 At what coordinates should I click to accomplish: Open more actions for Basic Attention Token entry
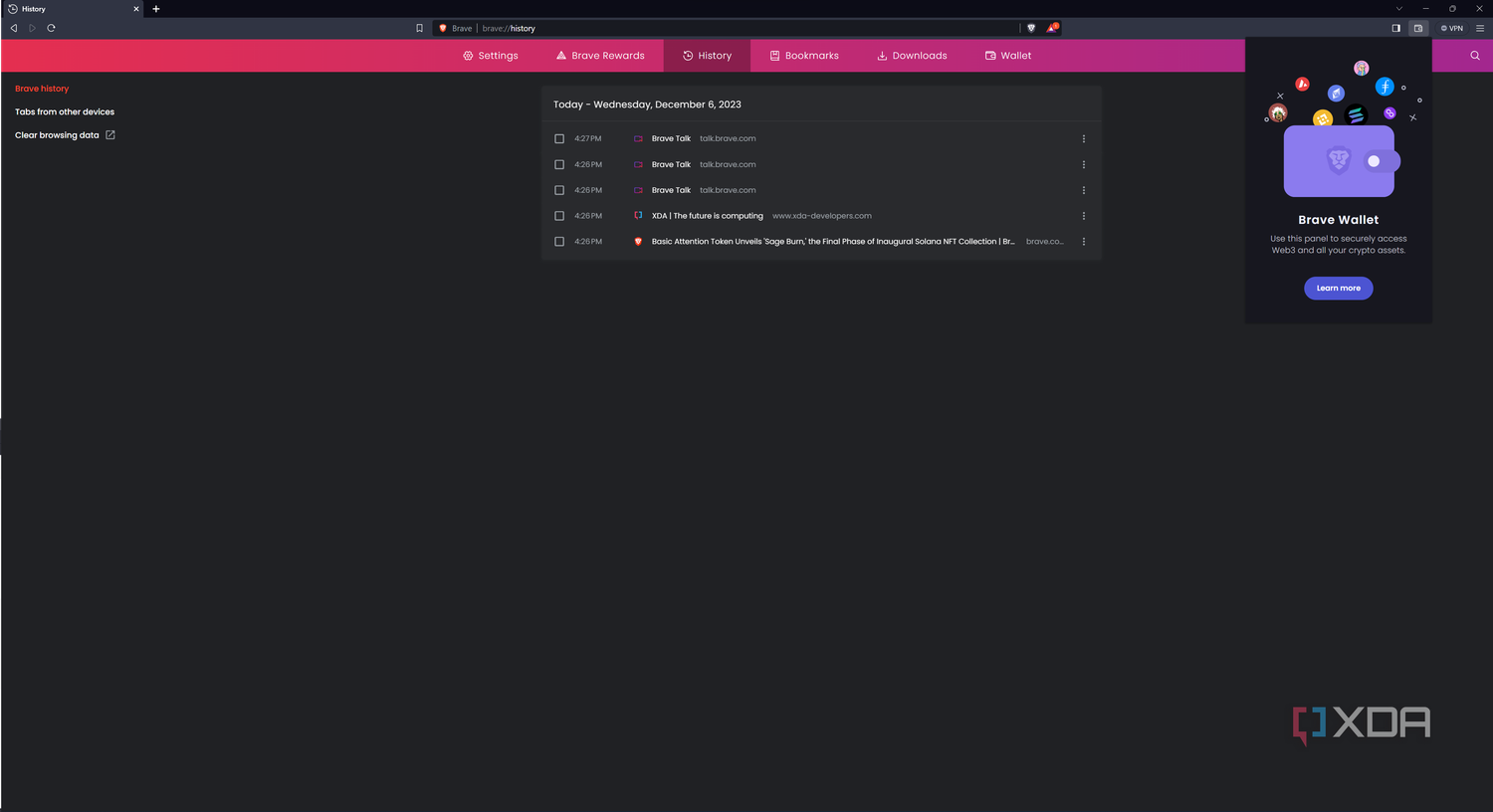[x=1084, y=242]
